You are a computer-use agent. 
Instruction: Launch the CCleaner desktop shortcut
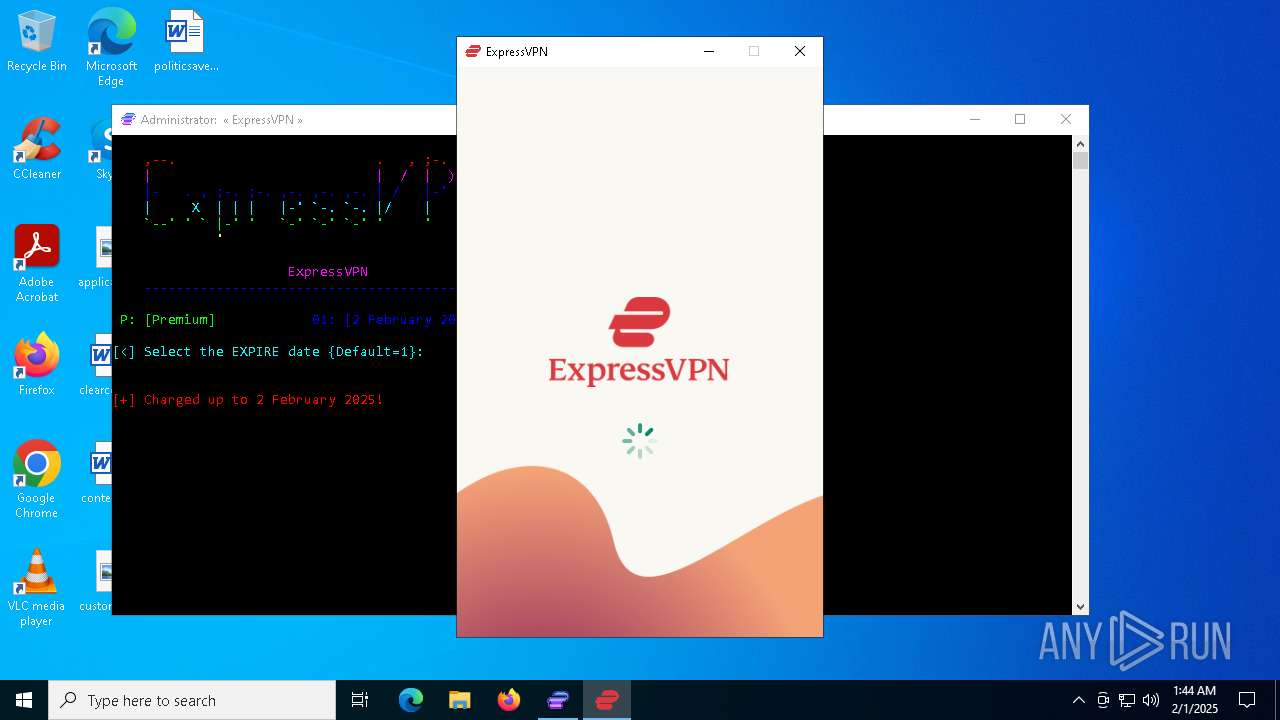37,149
